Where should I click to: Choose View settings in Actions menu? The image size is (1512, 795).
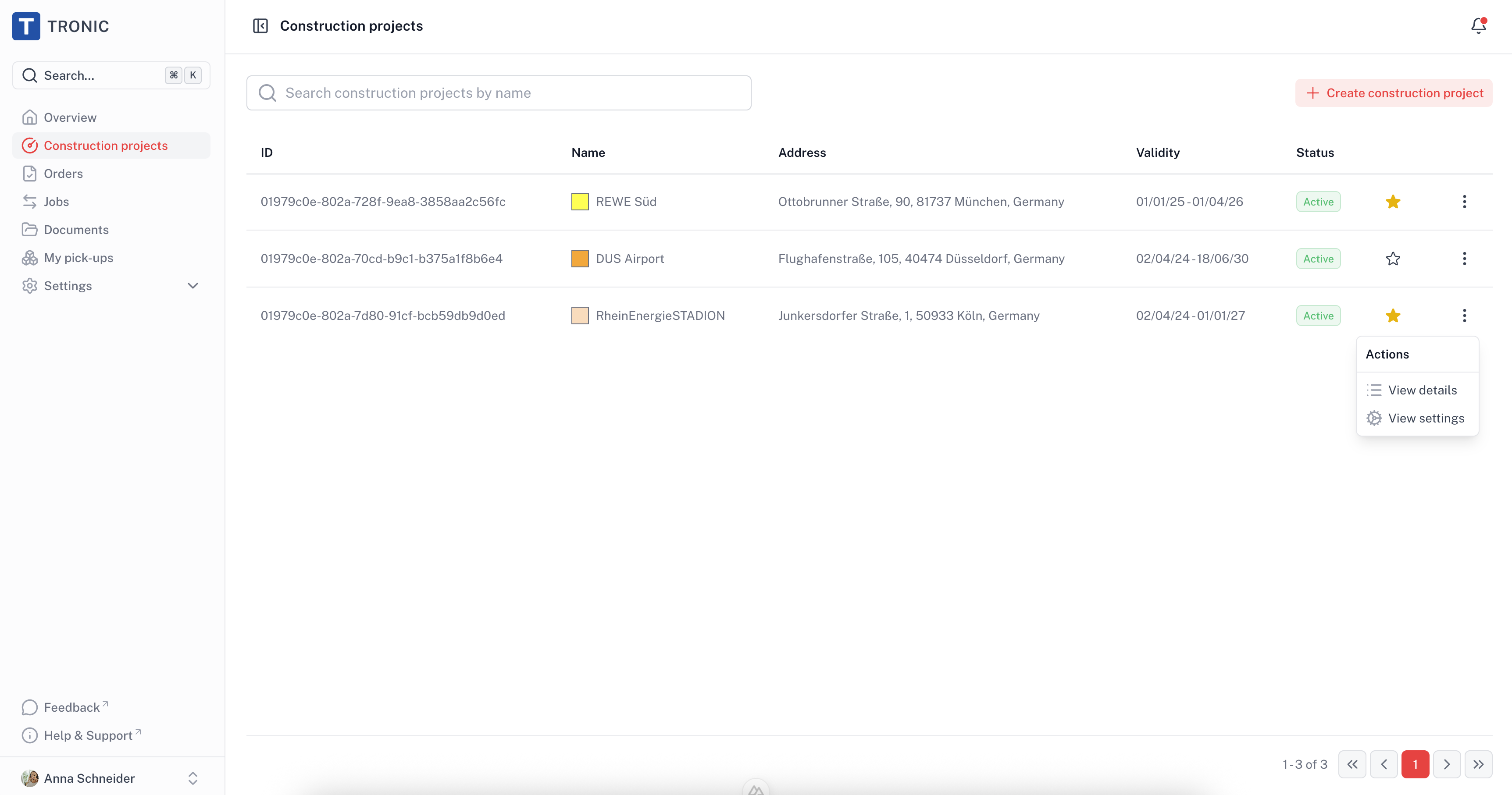1425,419
